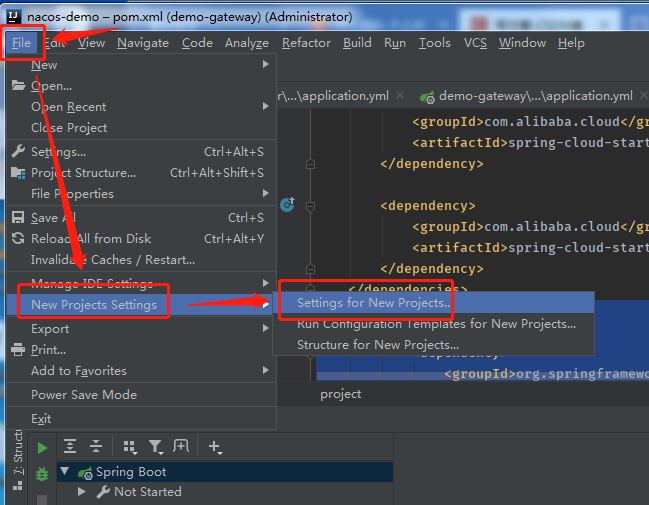Open the Analyze menu
Viewport: 649px width, 505px height.
point(247,43)
